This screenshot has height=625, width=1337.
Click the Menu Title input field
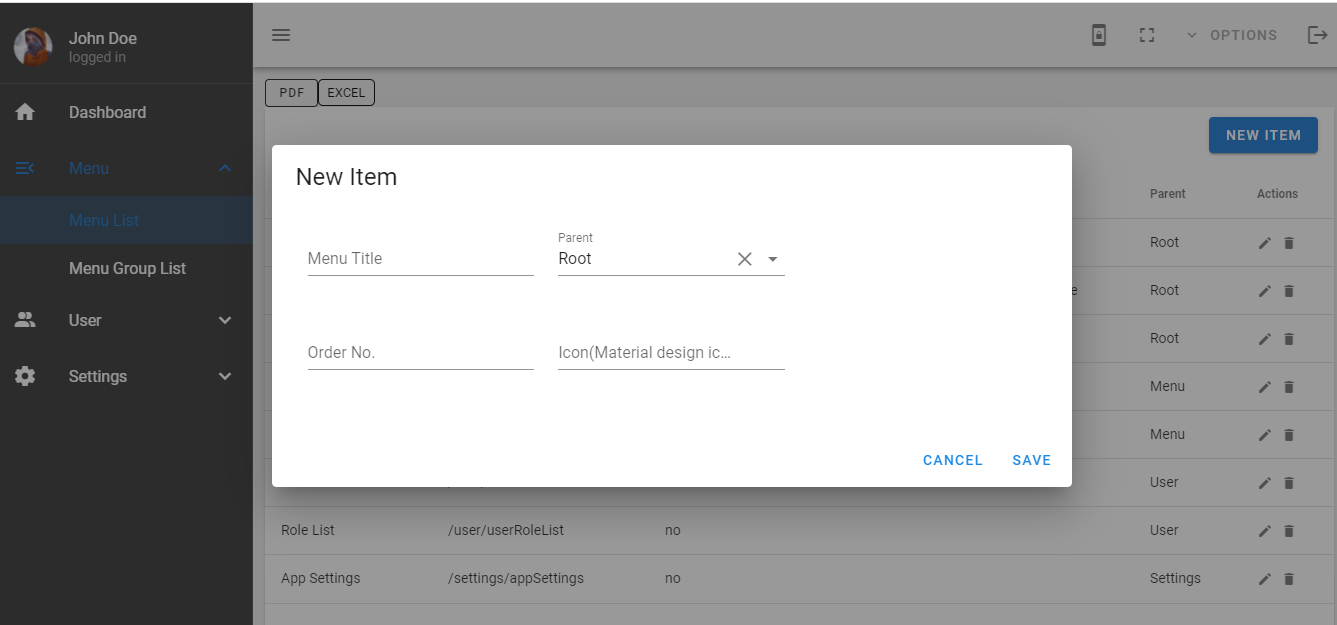(420, 258)
